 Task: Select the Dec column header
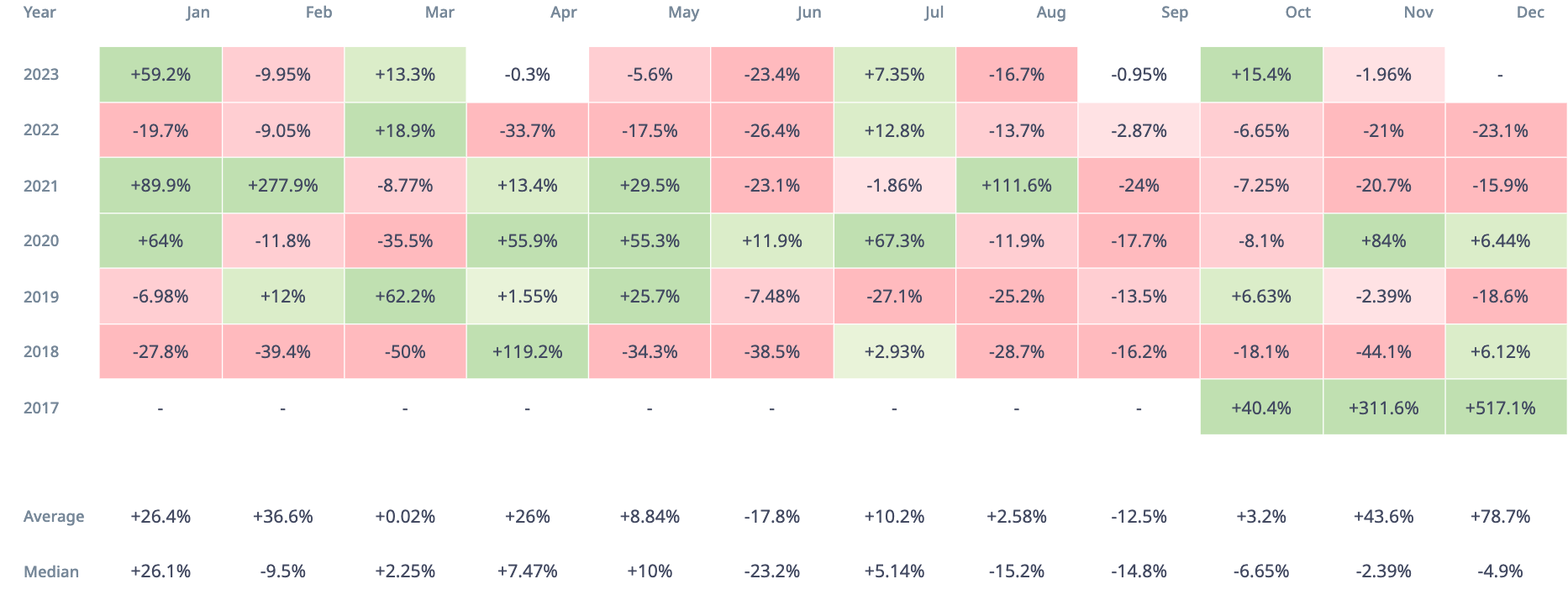(x=1530, y=13)
